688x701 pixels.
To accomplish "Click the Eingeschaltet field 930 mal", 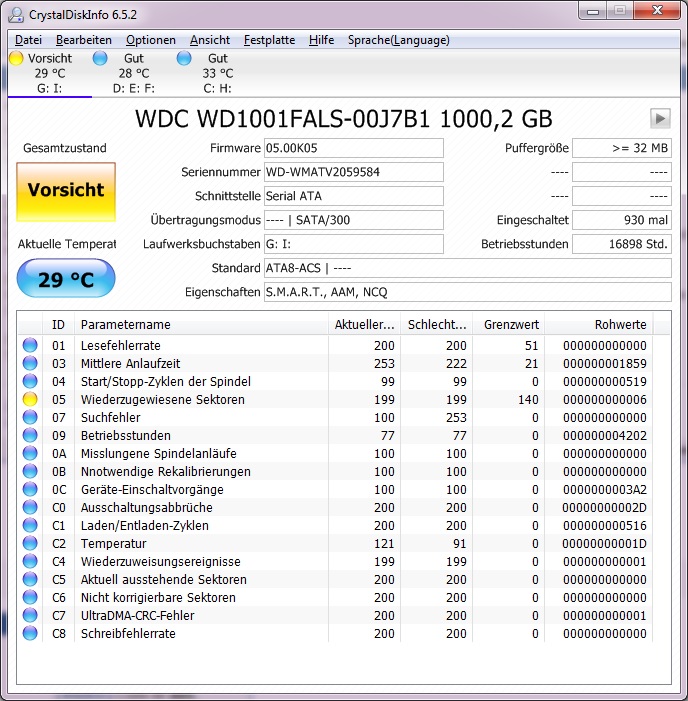I will pos(622,220).
